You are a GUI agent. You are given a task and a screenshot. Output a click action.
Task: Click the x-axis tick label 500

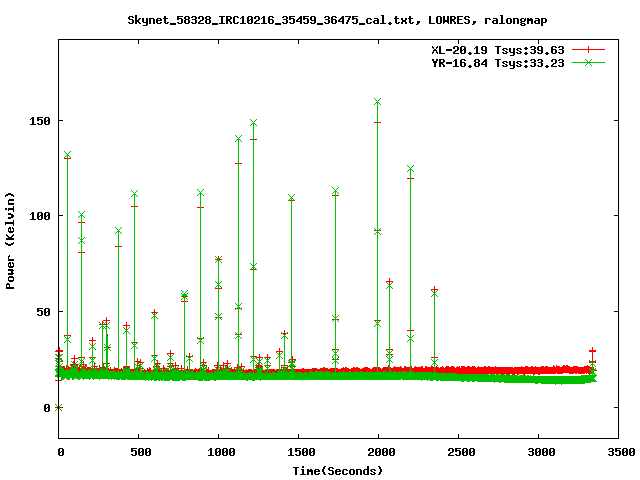pos(141,452)
